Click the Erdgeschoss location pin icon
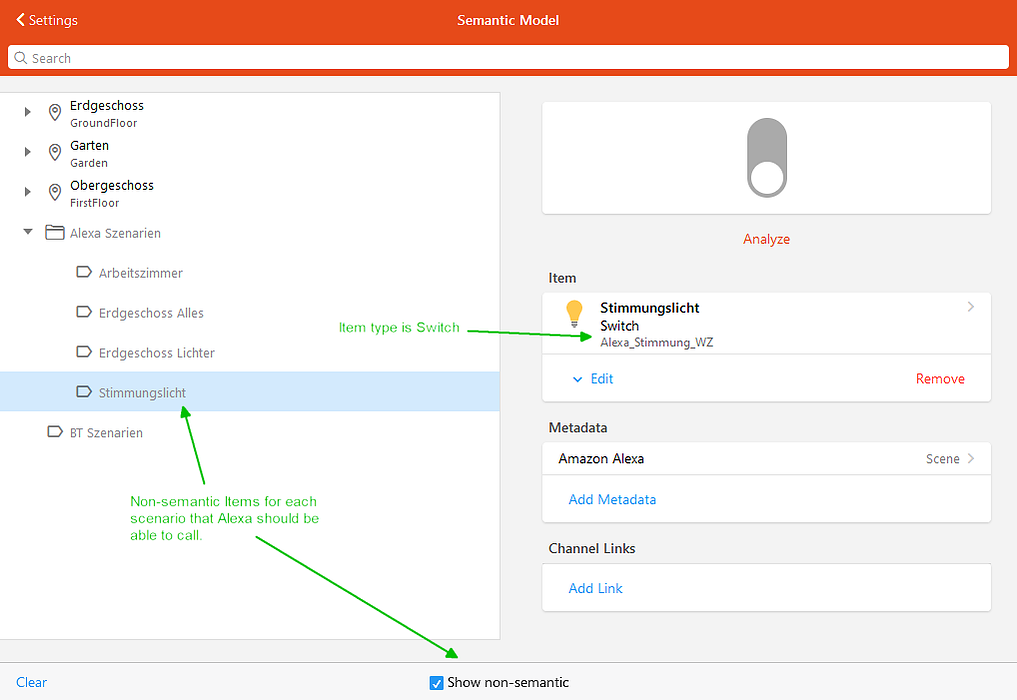Viewport: 1017px width, 700px height. (x=55, y=112)
